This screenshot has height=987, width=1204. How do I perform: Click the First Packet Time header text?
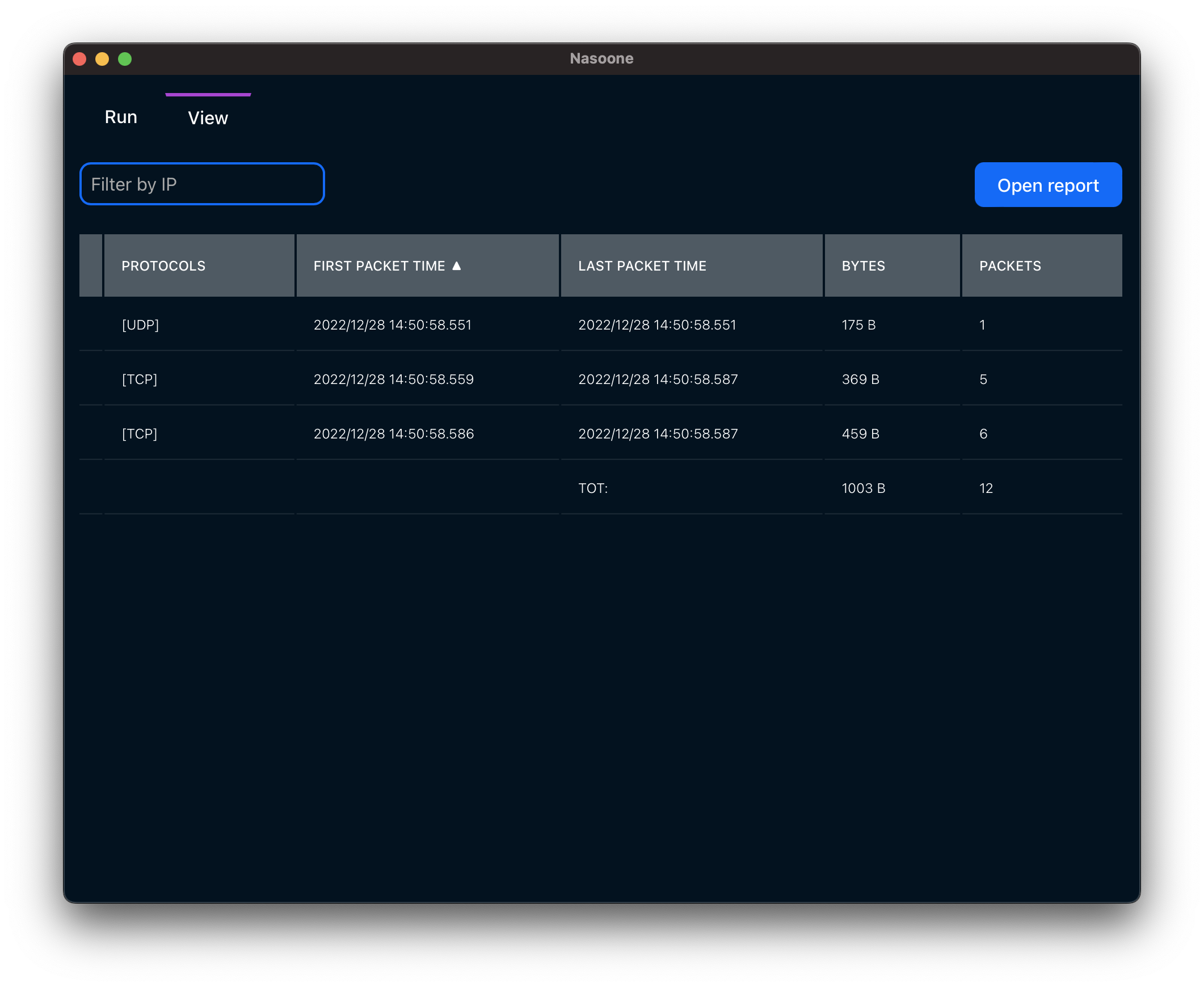click(x=379, y=266)
